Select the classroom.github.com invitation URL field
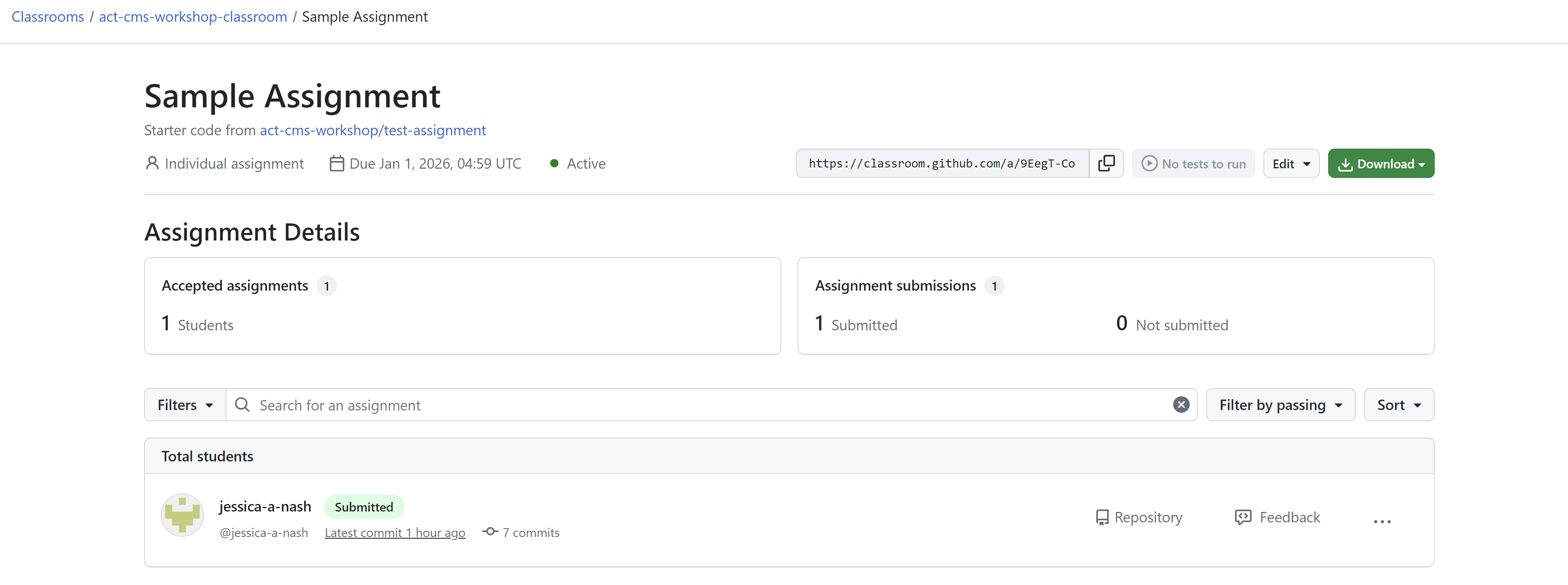The height and width of the screenshot is (585, 1568). 942,163
